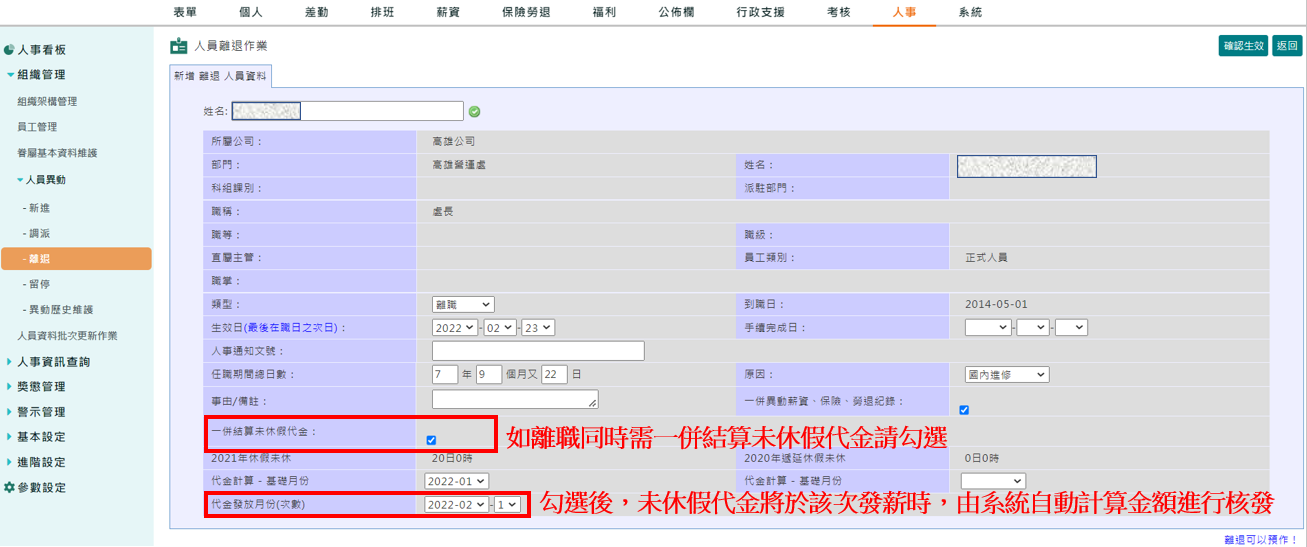The width and height of the screenshot is (1307, 547).
Task: Open 生效日 day dropdown showing 23
Action: (x=538, y=327)
